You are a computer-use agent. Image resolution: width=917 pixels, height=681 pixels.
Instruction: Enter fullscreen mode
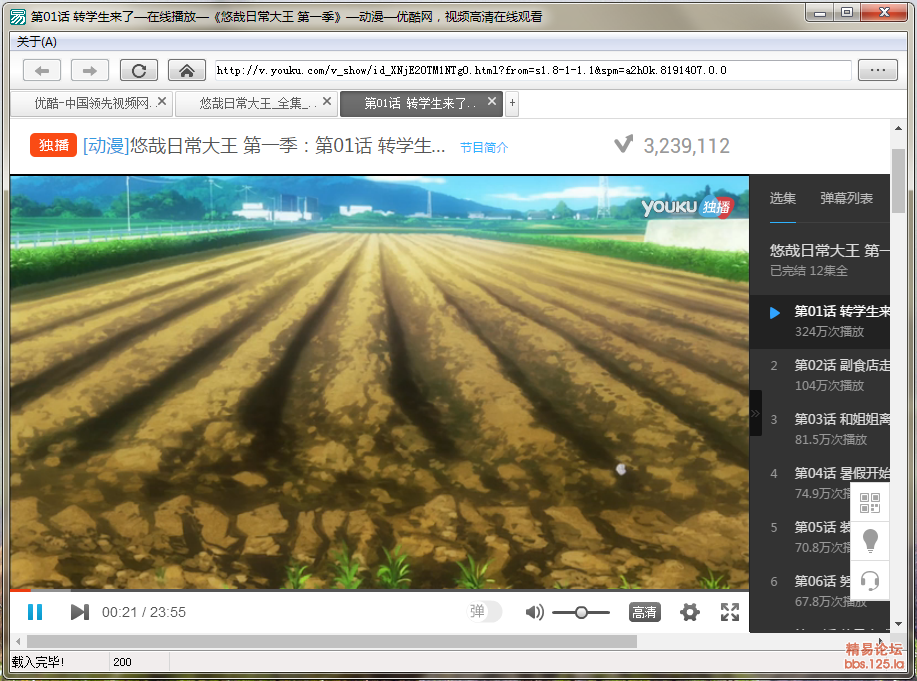tap(730, 613)
